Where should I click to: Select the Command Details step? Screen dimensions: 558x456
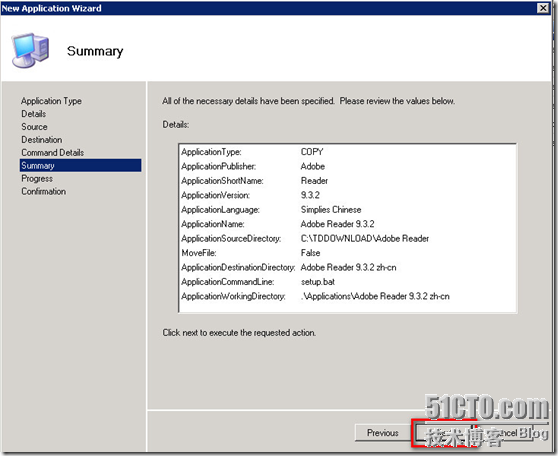coord(53,152)
